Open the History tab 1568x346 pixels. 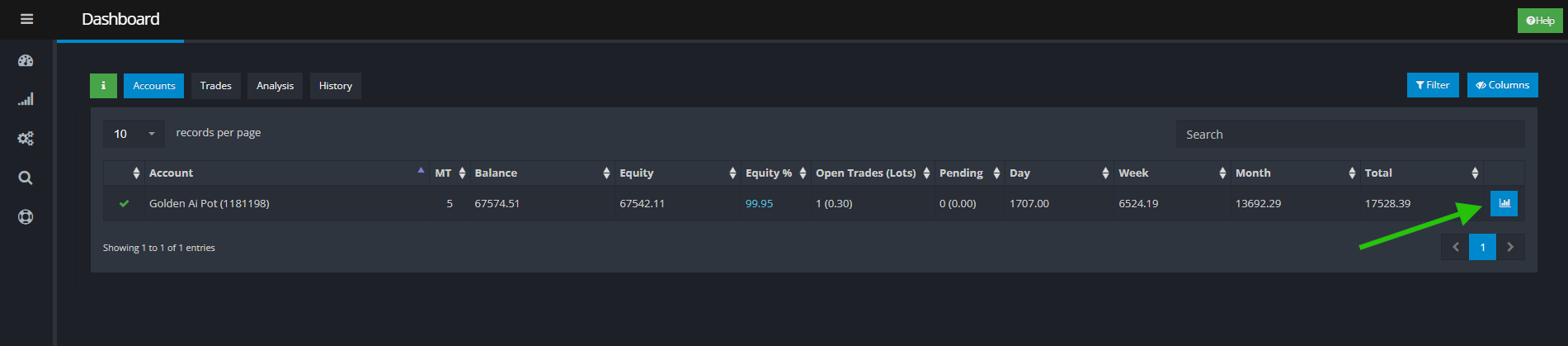335,86
